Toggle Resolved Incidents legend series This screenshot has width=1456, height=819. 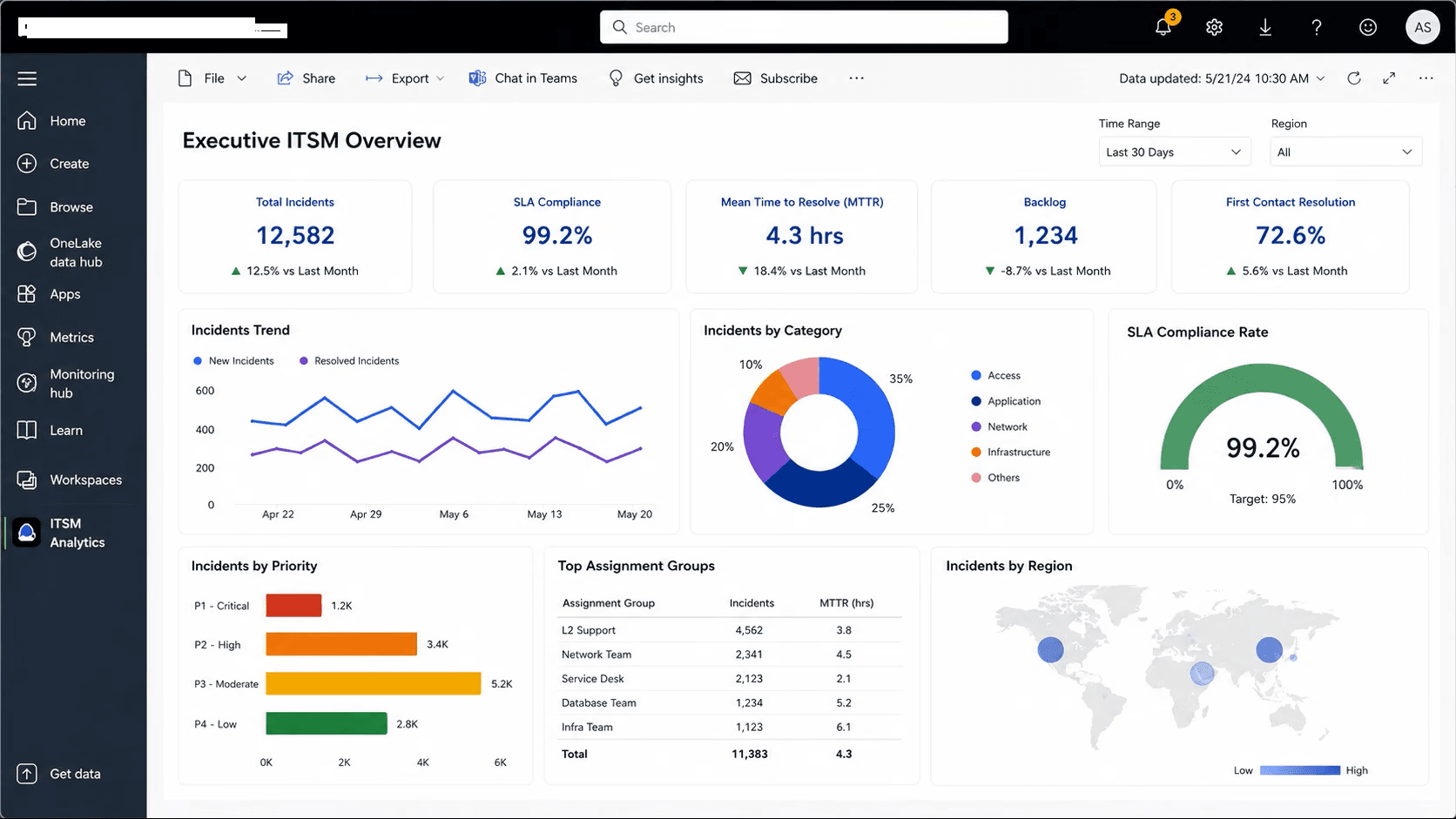349,361
